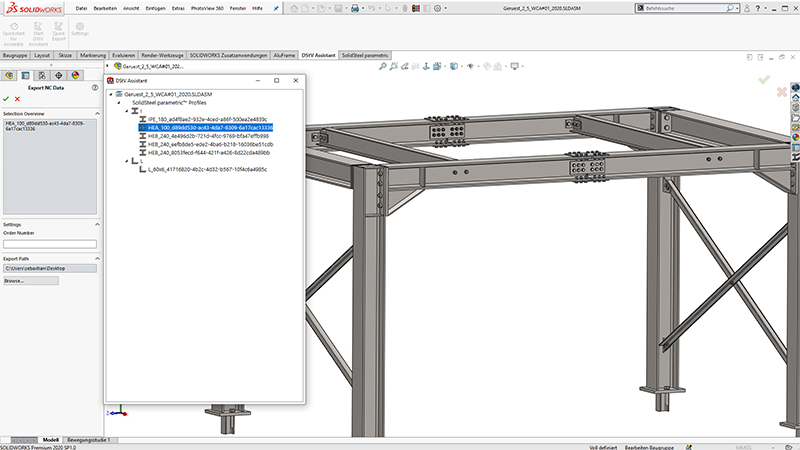Viewport: 800px width, 450px height.
Task: Open Settings in the DStV toolbar
Action: click(80, 29)
